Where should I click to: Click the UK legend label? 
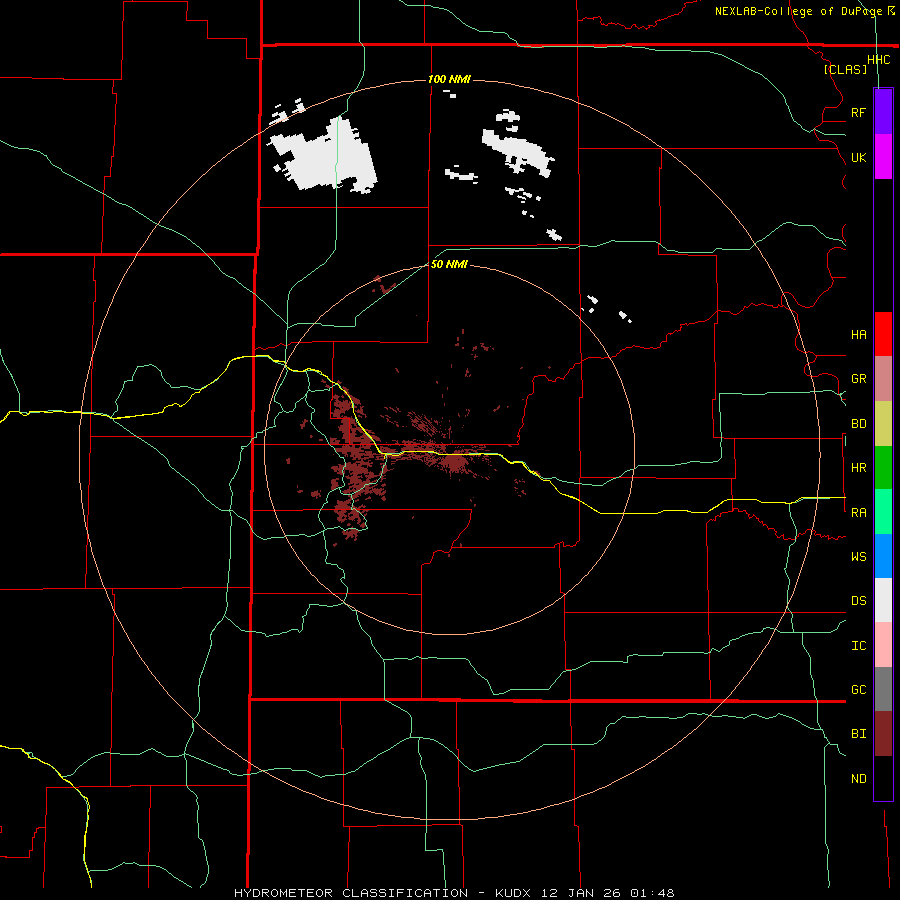pyautogui.click(x=858, y=157)
